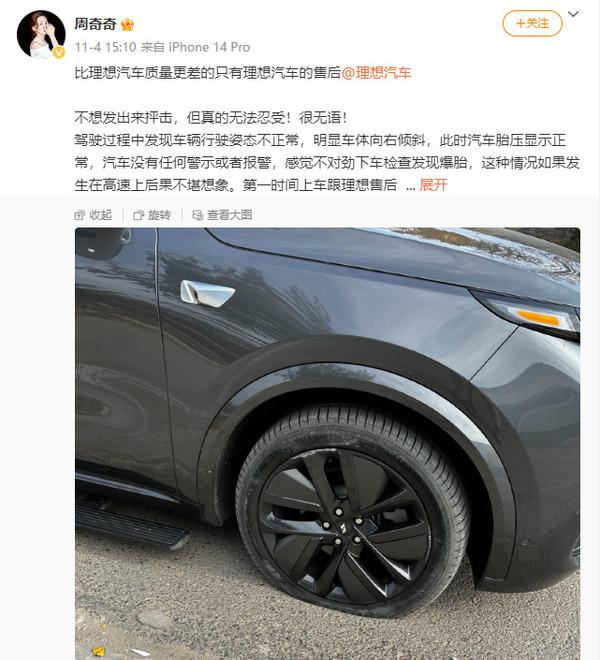600x660 pixels.
Task: Click the 11-4 15:10 post timestamp
Action: pos(105,47)
